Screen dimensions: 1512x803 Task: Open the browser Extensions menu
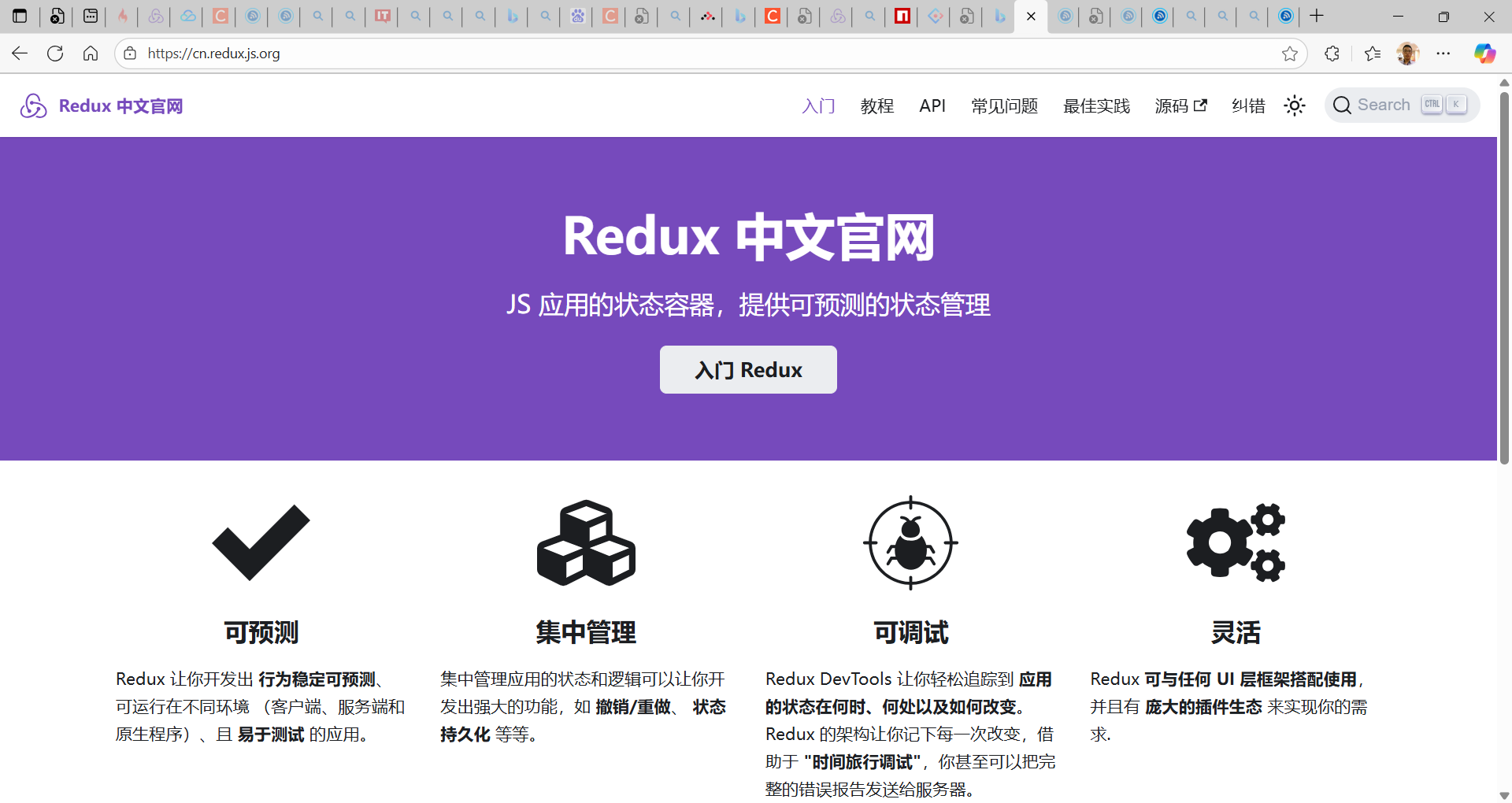pos(1332,54)
